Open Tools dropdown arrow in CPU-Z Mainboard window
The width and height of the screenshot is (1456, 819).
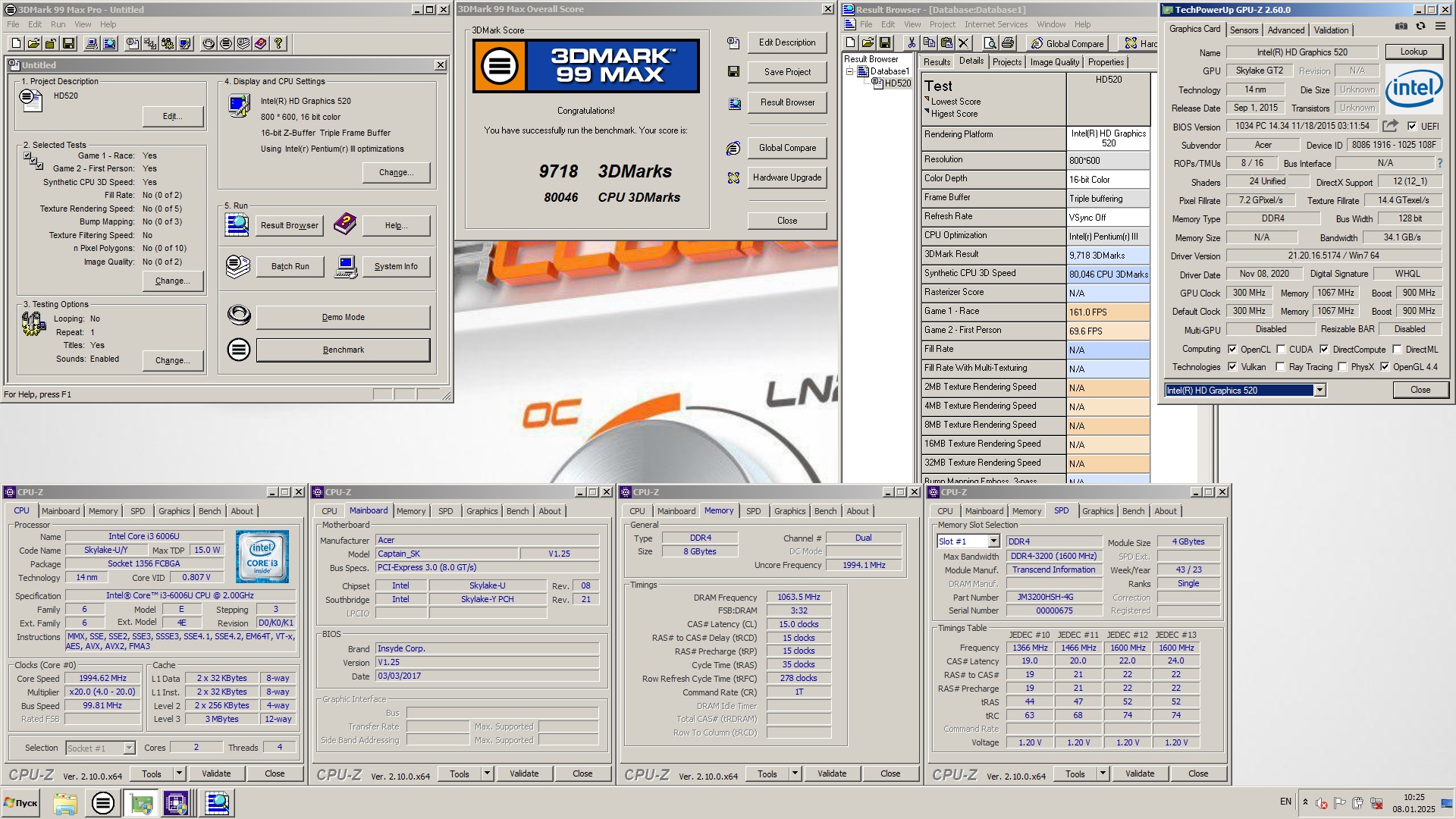[x=488, y=774]
